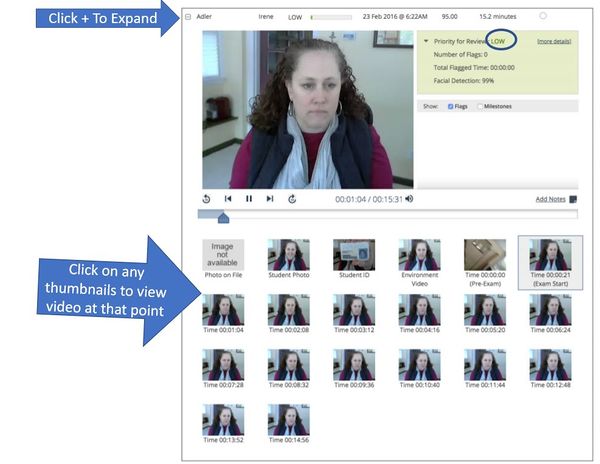Viewport: 600px width, 464px height.
Task: Collapse the Adler row with minus box
Action: 187,17
